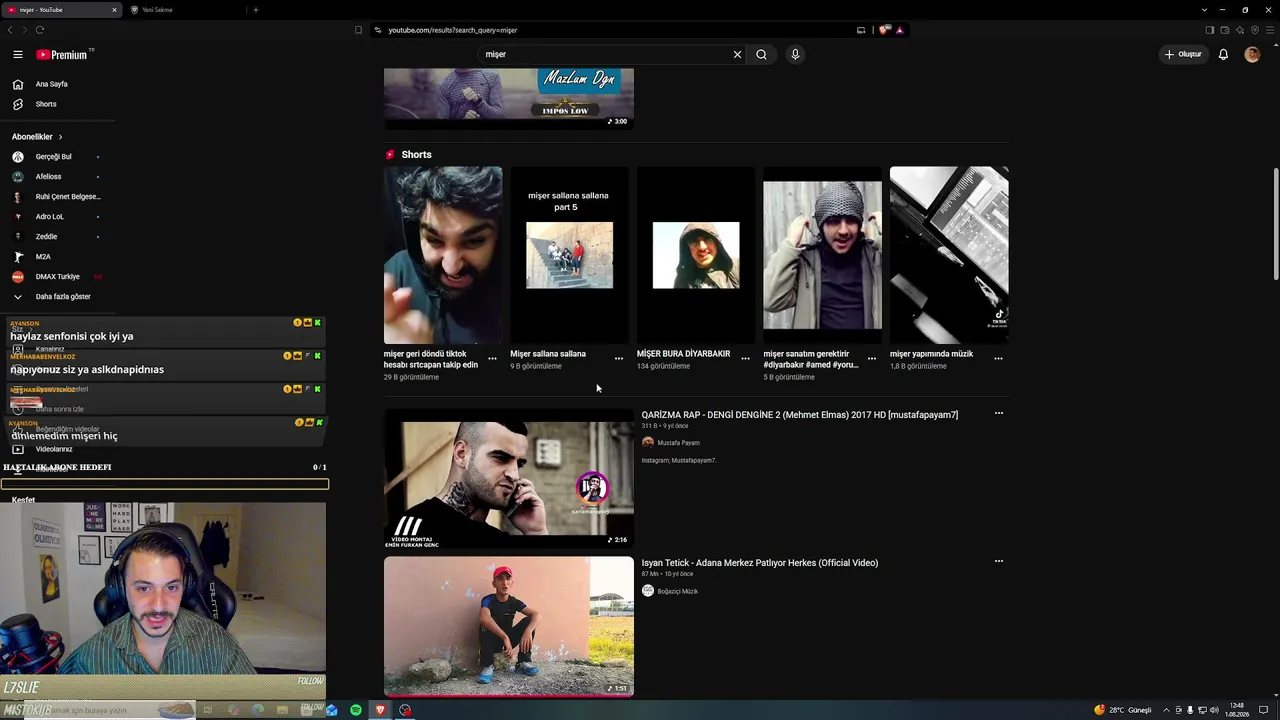This screenshot has height=720, width=1280.
Task: Play QARİZMA RAP video thumbnail
Action: [x=509, y=479]
